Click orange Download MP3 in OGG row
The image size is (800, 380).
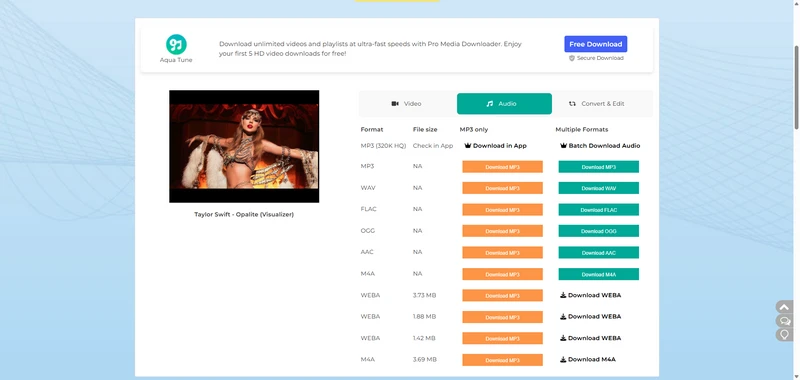tap(503, 231)
